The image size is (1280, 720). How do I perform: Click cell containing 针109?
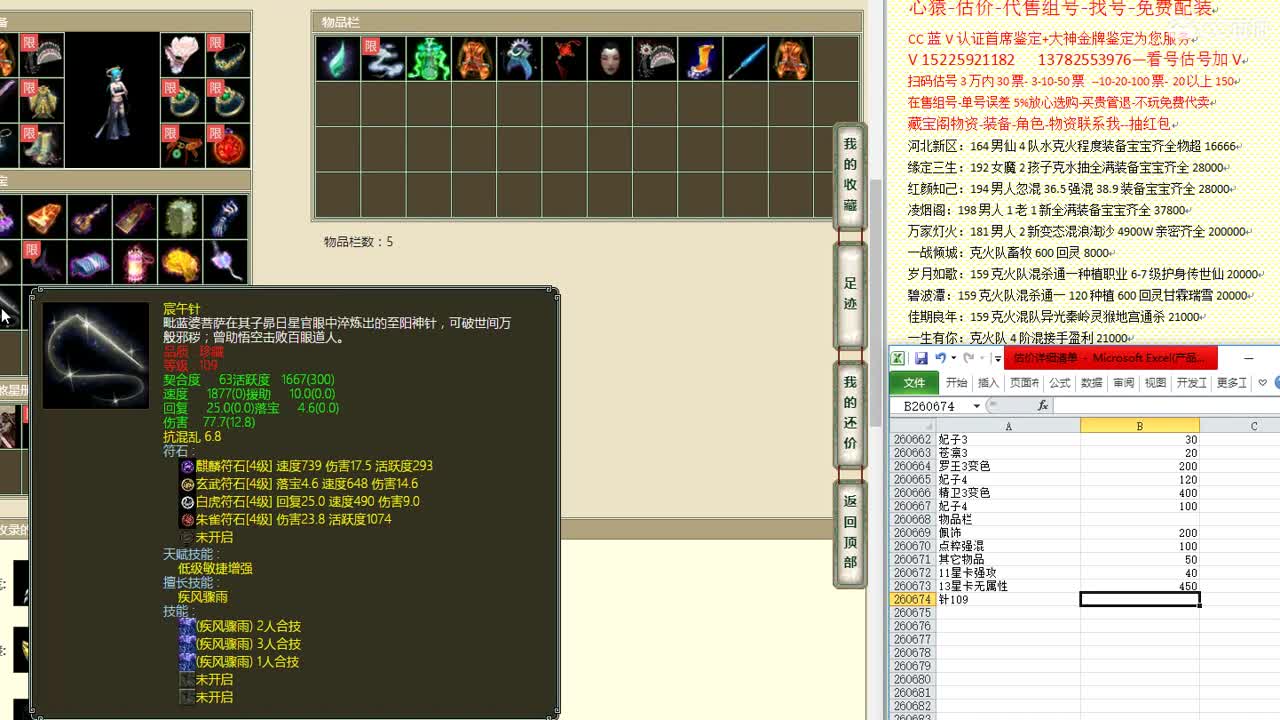[x=1008, y=600]
